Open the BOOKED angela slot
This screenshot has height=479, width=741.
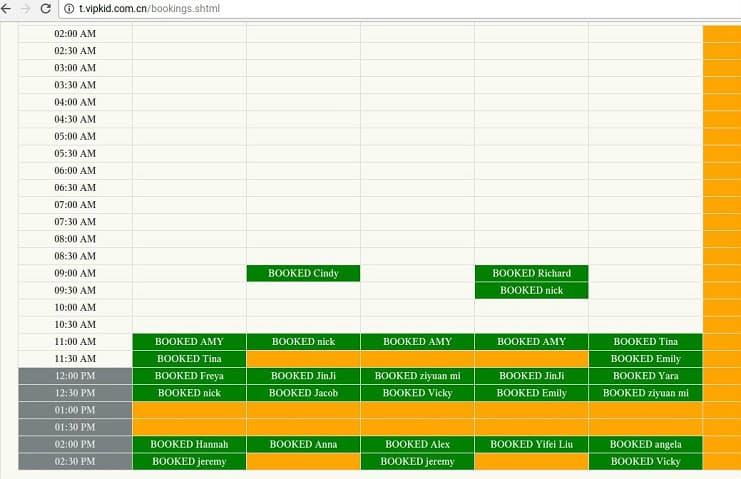pos(646,444)
